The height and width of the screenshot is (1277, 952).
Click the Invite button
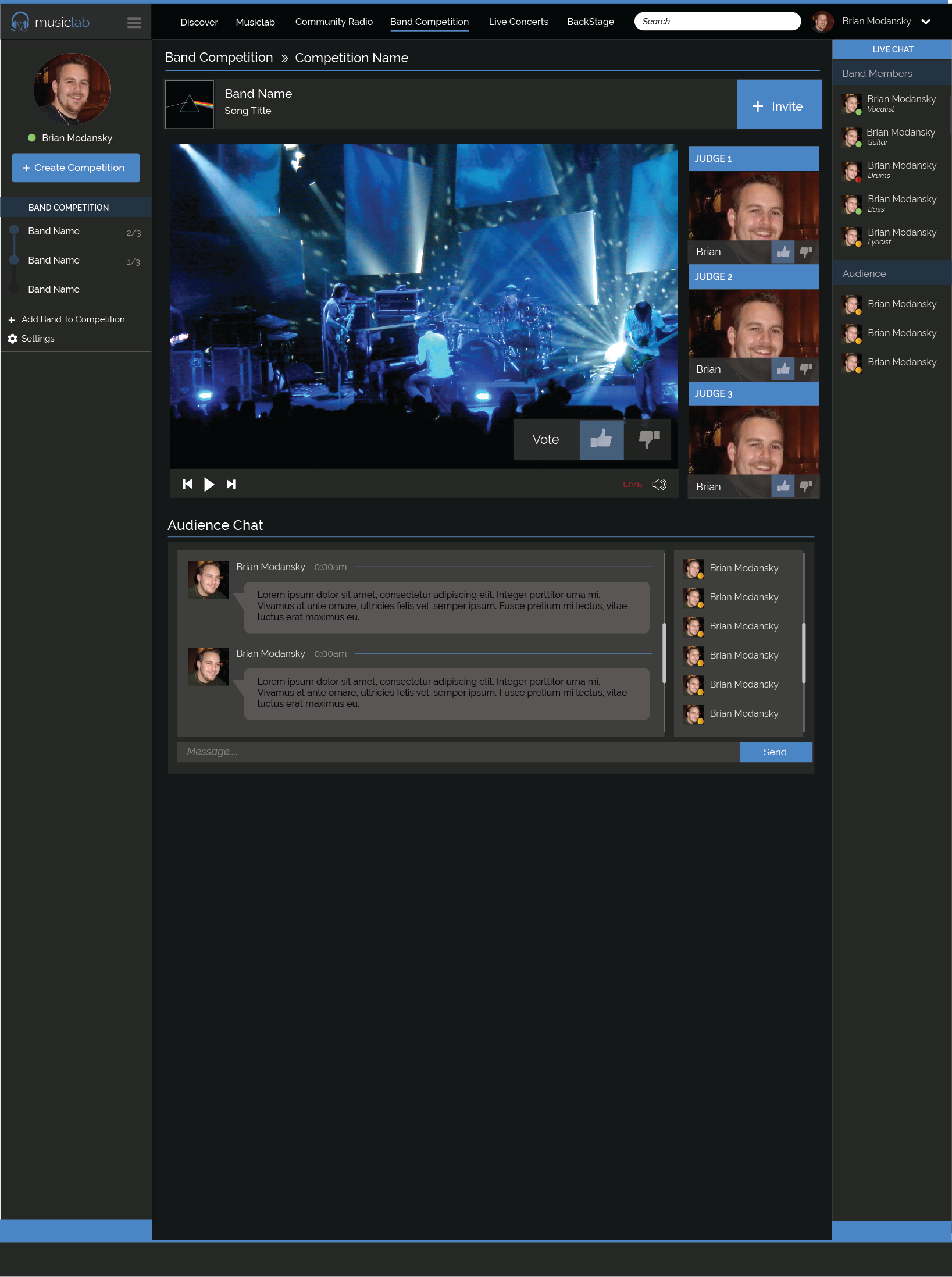[779, 105]
